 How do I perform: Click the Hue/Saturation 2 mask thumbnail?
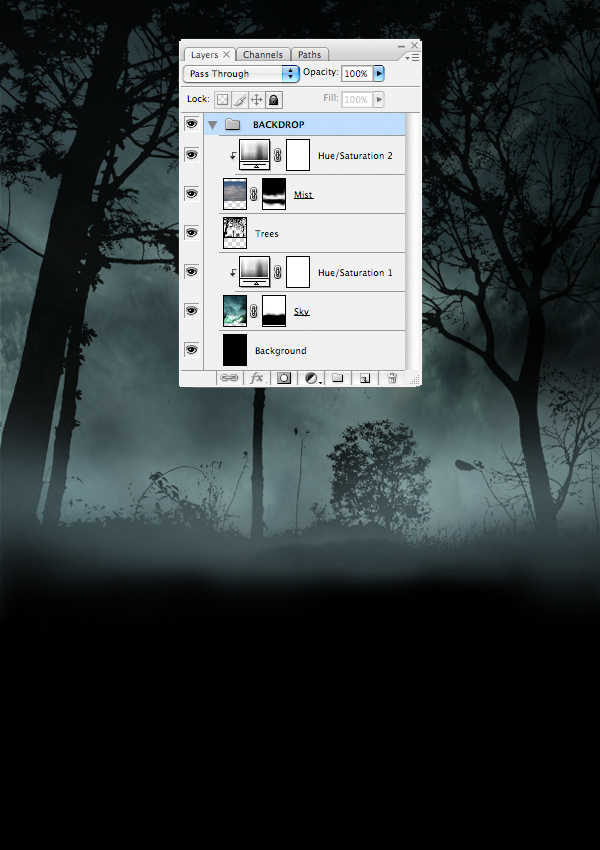pyautogui.click(x=298, y=155)
